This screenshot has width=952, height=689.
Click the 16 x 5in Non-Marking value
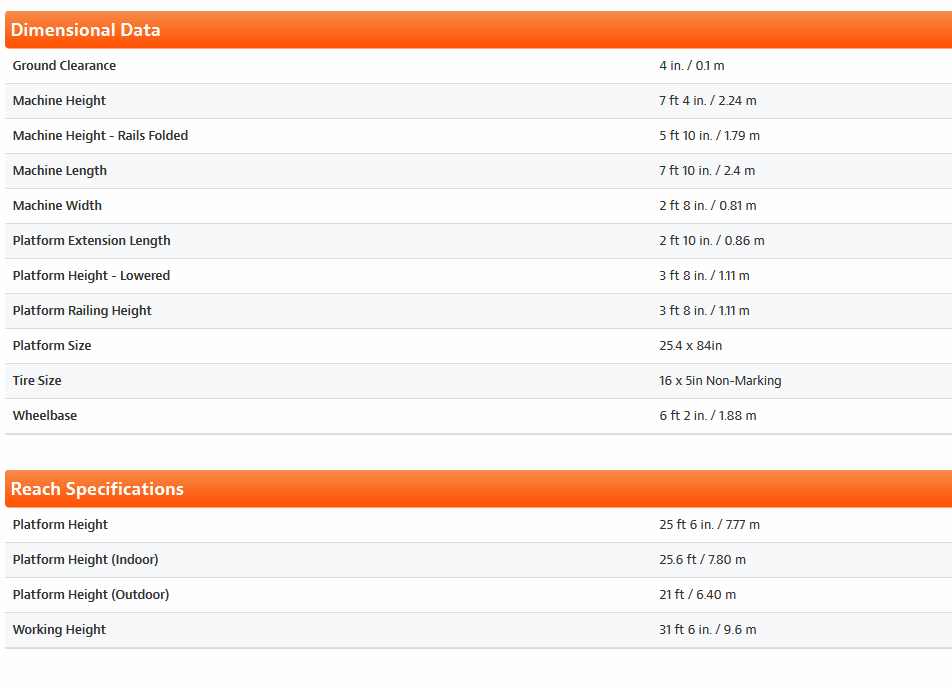720,381
